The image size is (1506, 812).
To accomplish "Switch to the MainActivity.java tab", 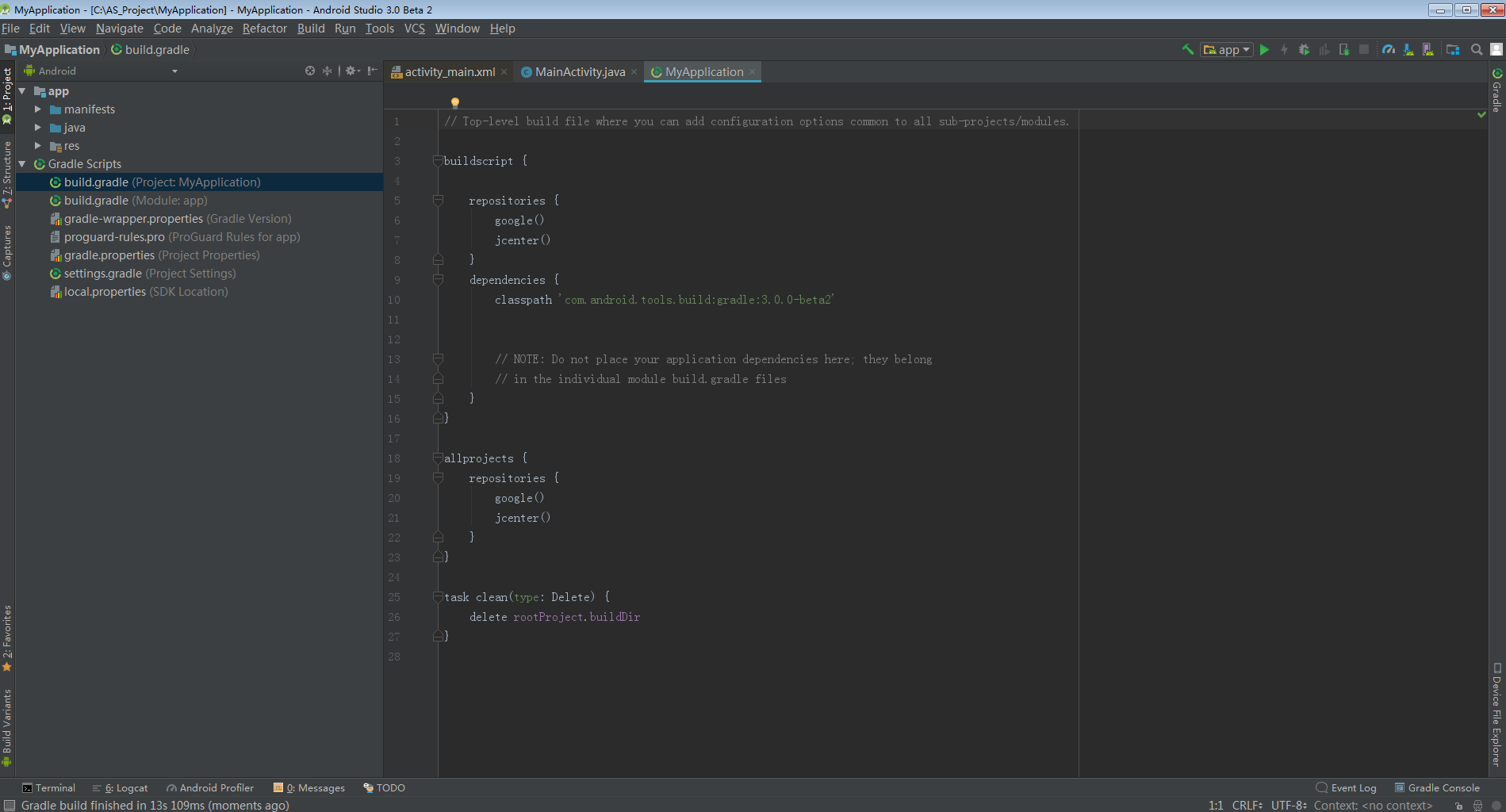I will point(580,72).
